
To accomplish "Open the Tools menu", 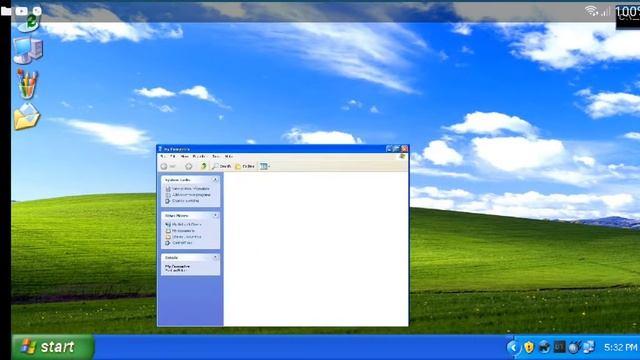I will click(216, 156).
